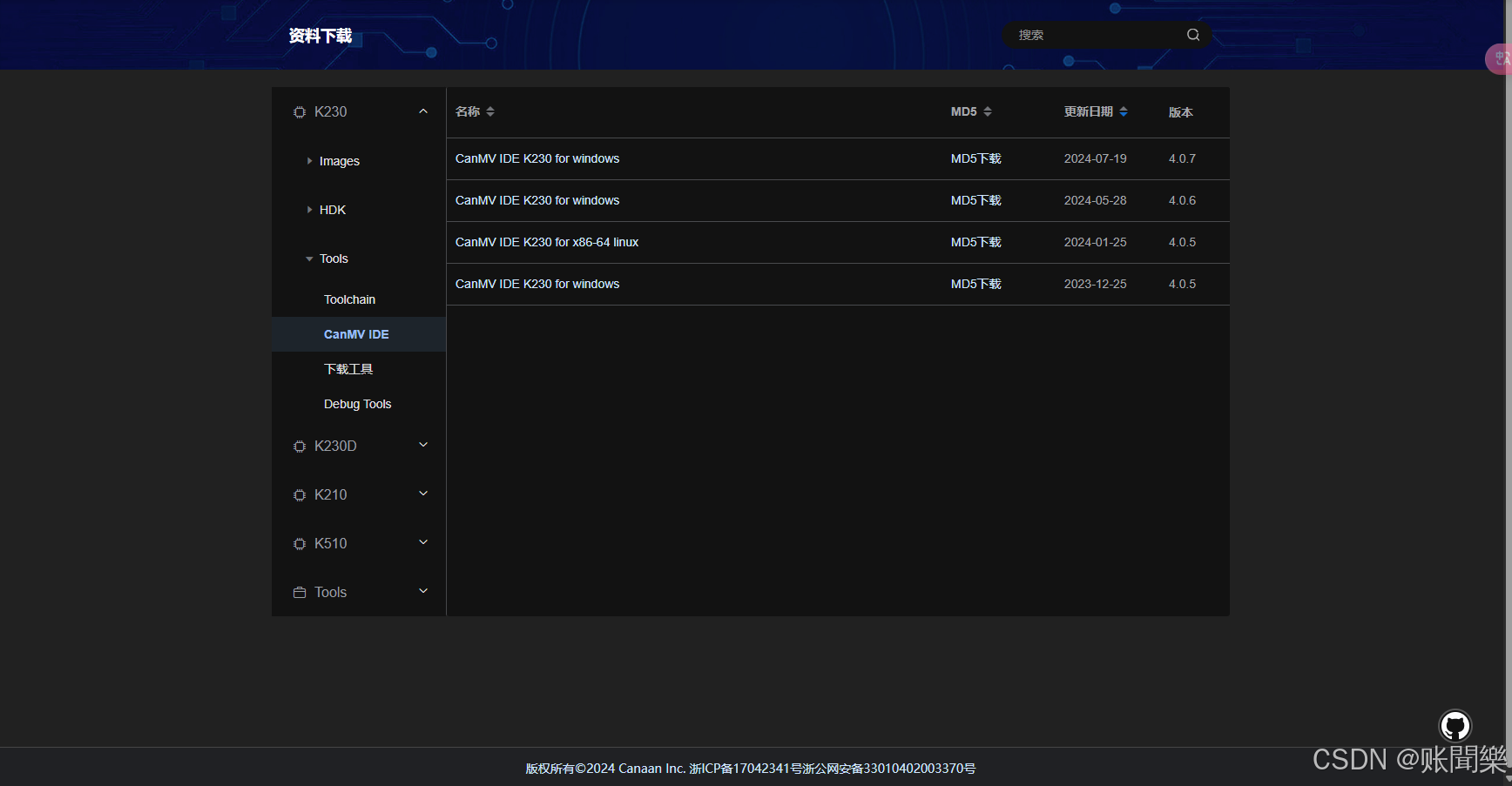1512x786 pixels.
Task: Expand the HDK tree triangle
Action: [309, 210]
